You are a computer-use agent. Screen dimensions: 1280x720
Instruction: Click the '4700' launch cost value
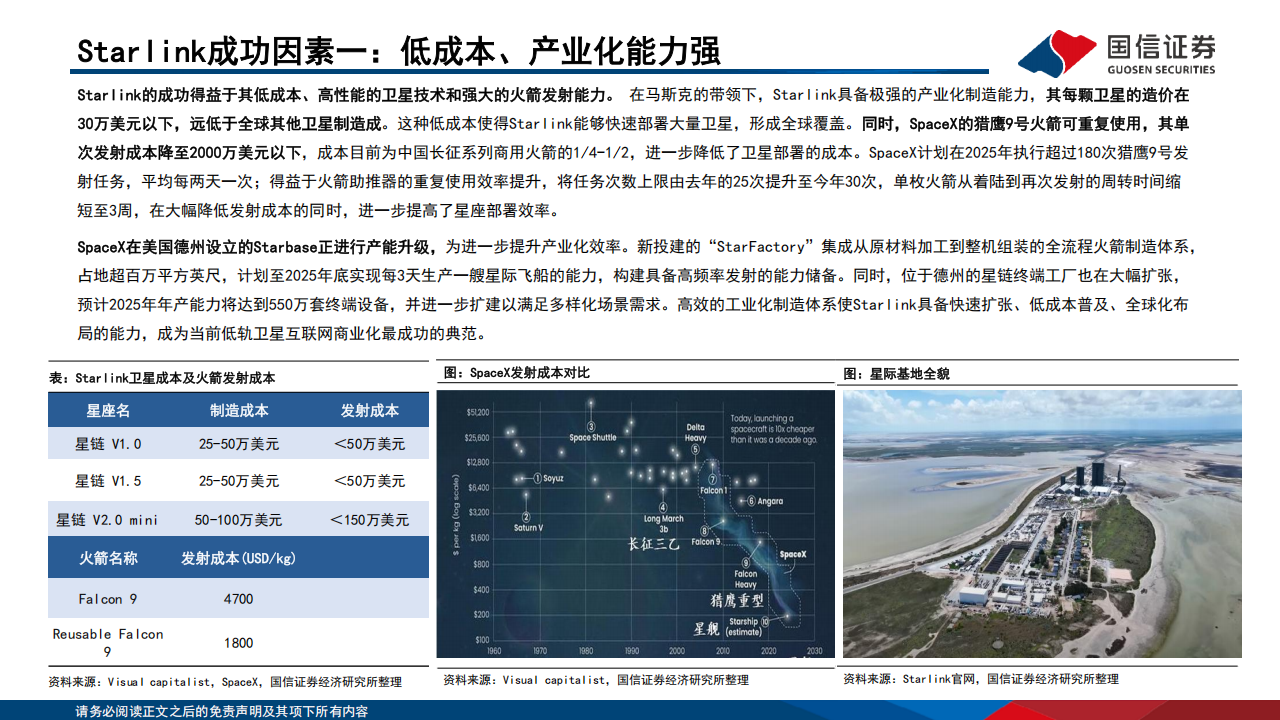238,599
